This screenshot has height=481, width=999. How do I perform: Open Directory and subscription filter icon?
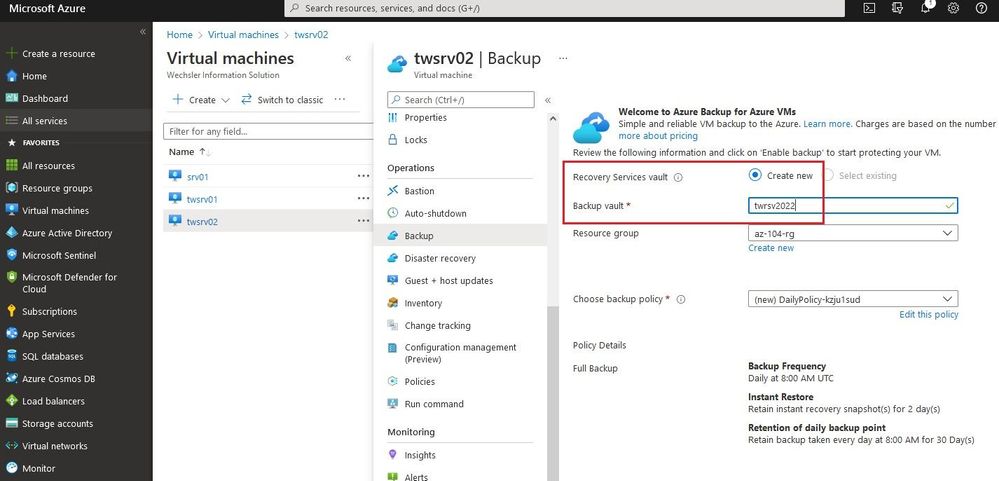pyautogui.click(x=897, y=8)
